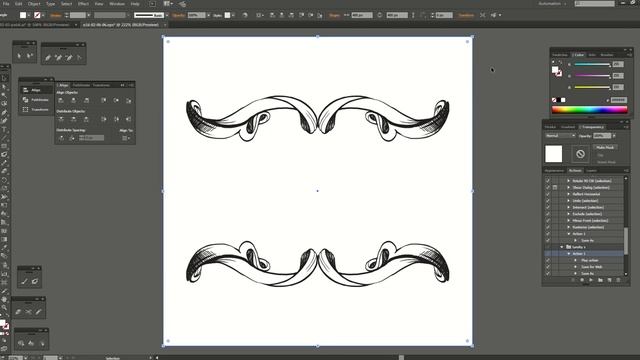Click the Shape link in control bar
This screenshot has height=360, width=640.
coord(334,15)
